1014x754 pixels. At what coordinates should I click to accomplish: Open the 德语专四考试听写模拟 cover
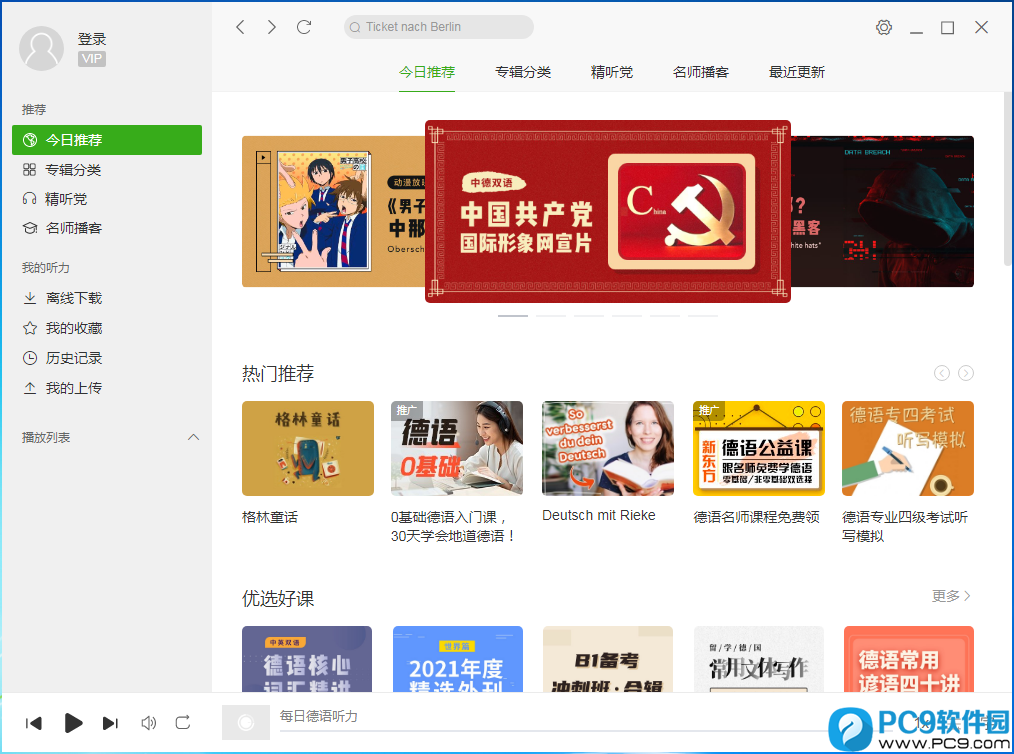pos(908,448)
